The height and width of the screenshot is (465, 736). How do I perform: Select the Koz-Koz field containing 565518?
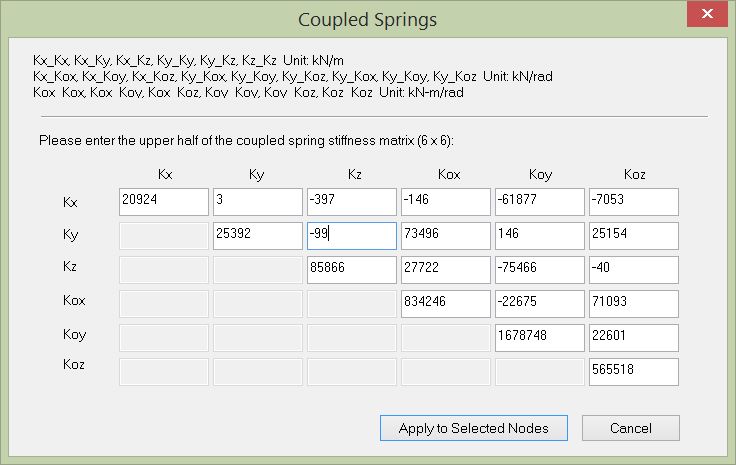[x=634, y=372]
